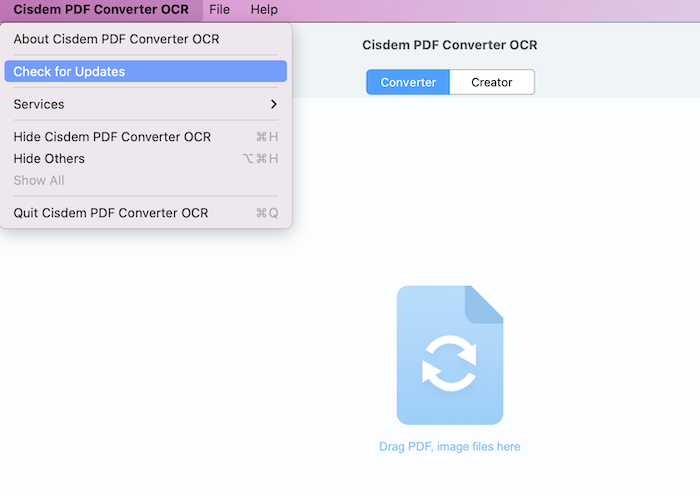Open the Services menu entry
This screenshot has height=497, width=700.
click(x=146, y=104)
